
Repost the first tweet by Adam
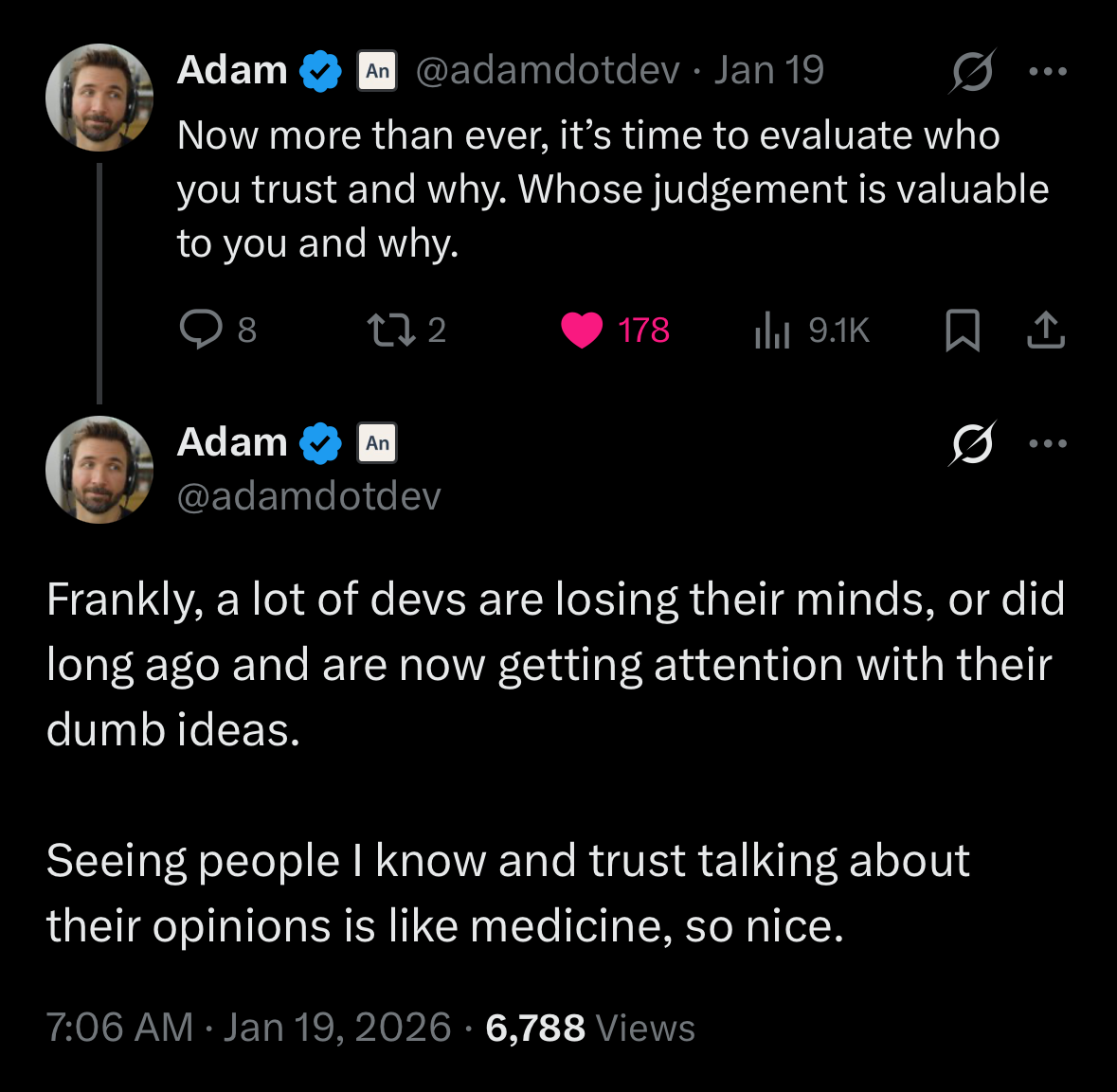point(385,331)
